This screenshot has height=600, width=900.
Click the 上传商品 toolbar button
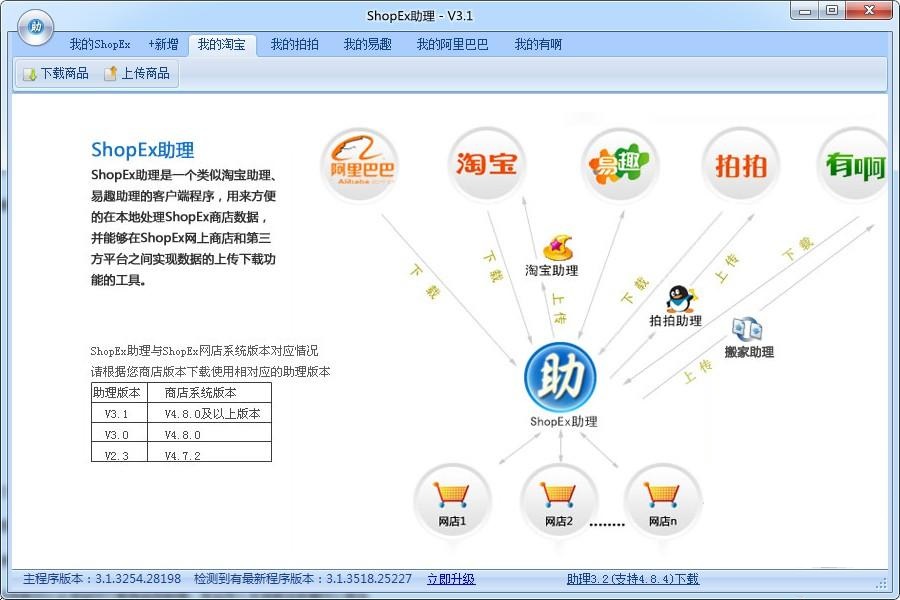click(x=140, y=72)
